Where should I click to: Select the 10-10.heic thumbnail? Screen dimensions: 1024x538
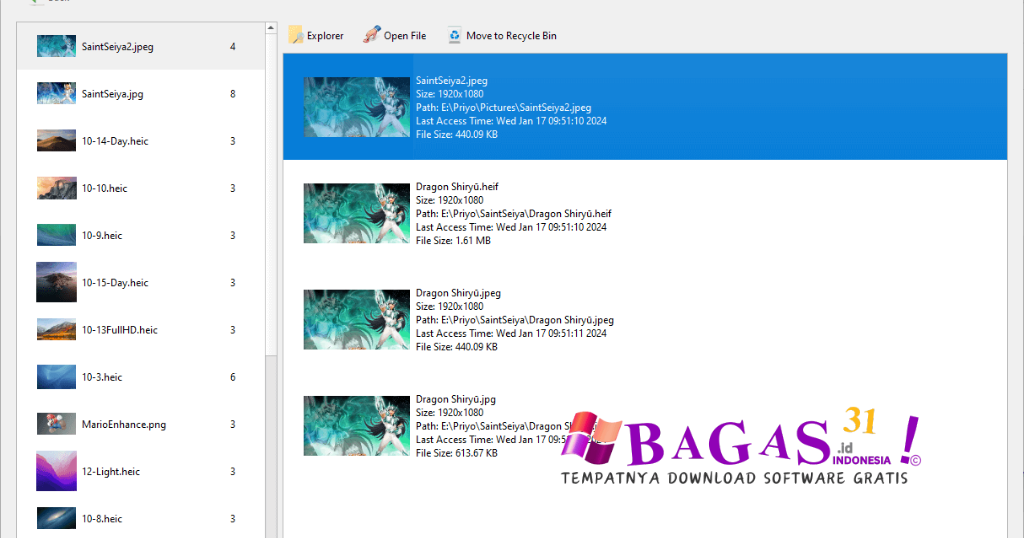[x=56, y=188]
